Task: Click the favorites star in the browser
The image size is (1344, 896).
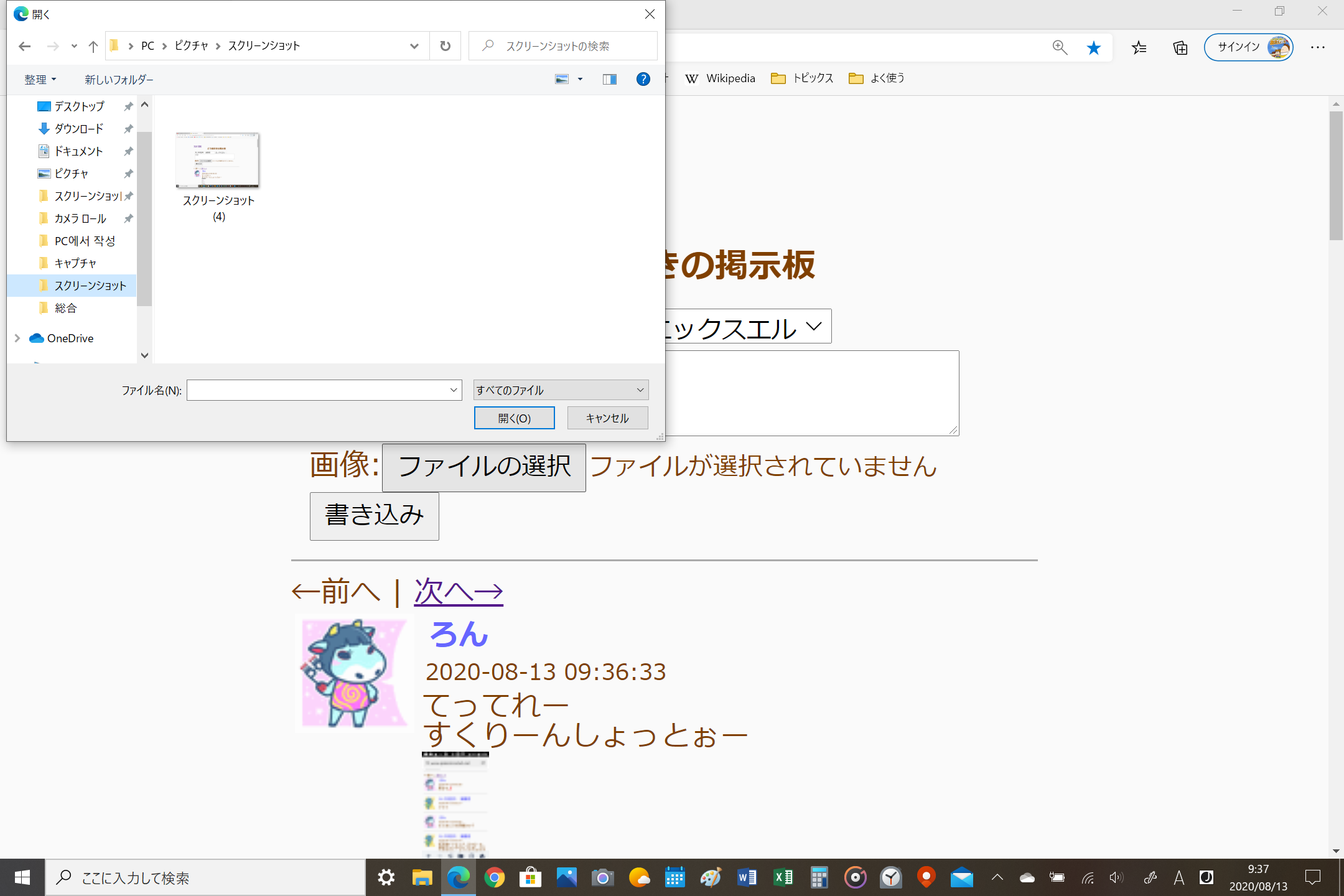Action: coord(1093,48)
